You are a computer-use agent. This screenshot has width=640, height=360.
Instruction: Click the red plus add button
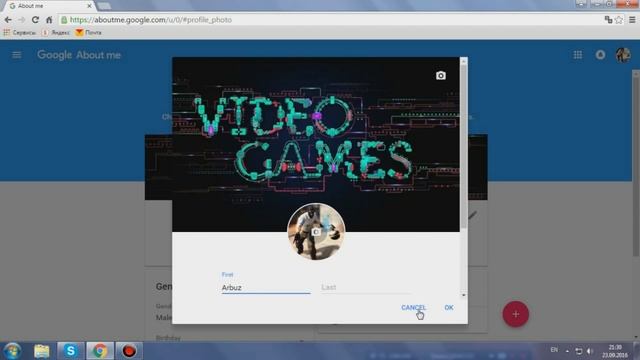pyautogui.click(x=516, y=314)
